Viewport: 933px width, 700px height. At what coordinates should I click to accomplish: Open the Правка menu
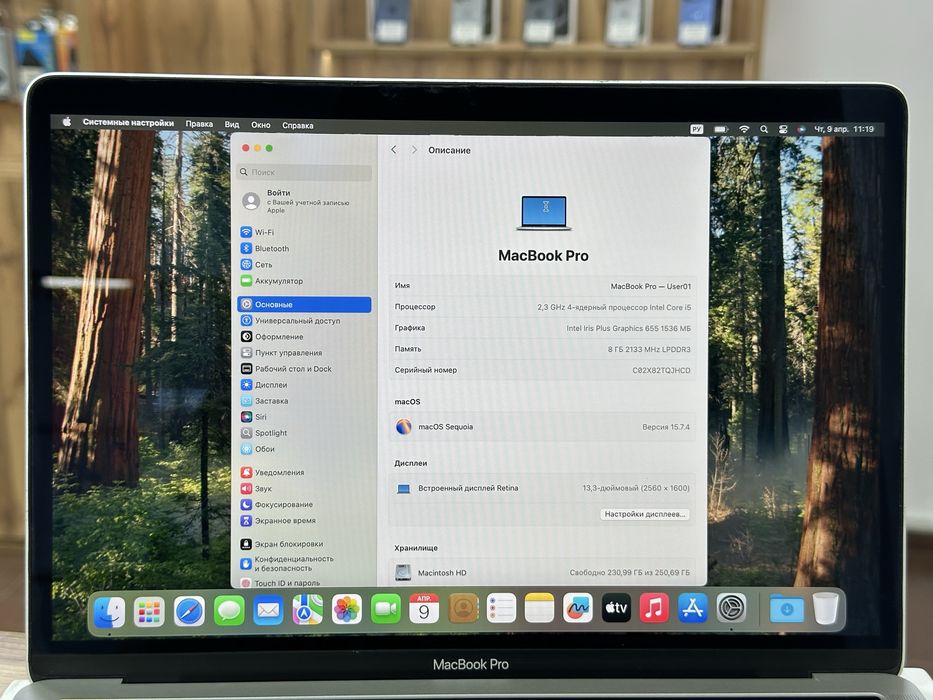click(x=199, y=124)
